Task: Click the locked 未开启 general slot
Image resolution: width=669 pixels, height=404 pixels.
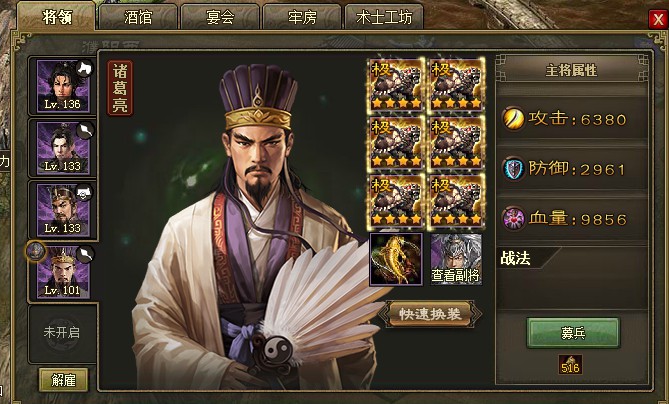Action: 63,333
